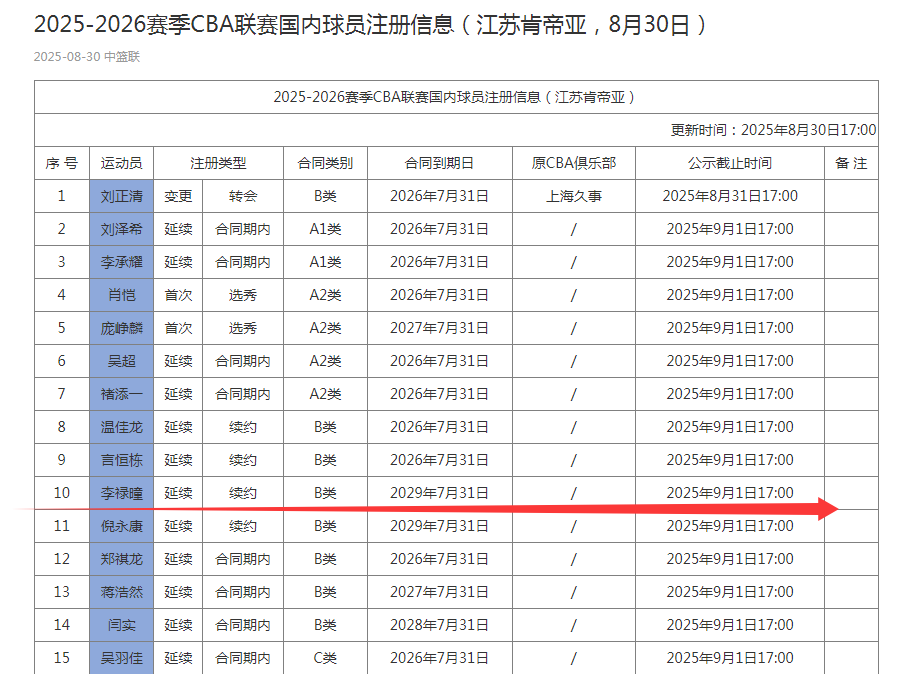Click 2029年7月31日 in 李禄瞳's row
This screenshot has height=674, width=915.
[439, 493]
